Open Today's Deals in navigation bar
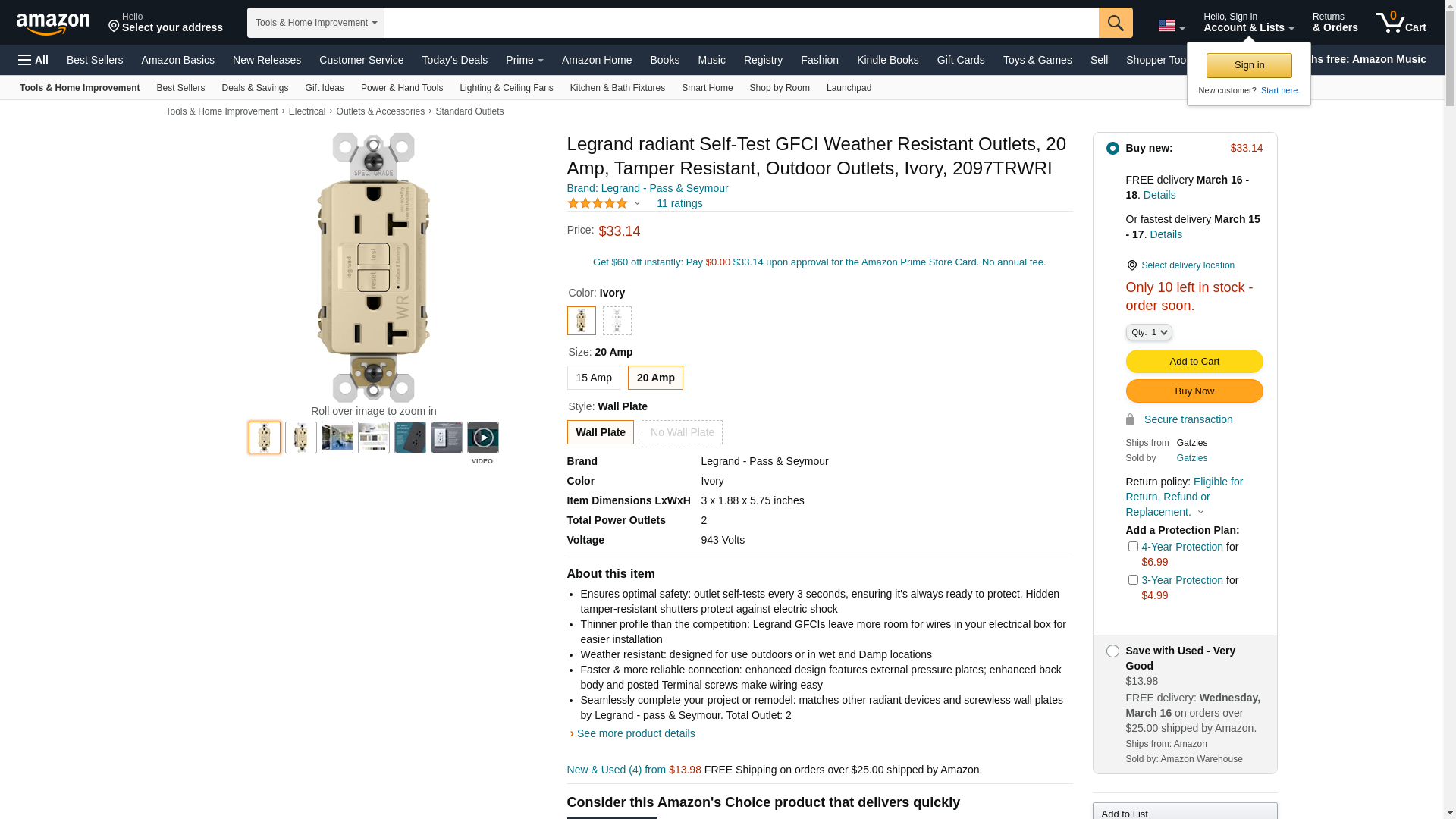The width and height of the screenshot is (1456, 819). 454,60
